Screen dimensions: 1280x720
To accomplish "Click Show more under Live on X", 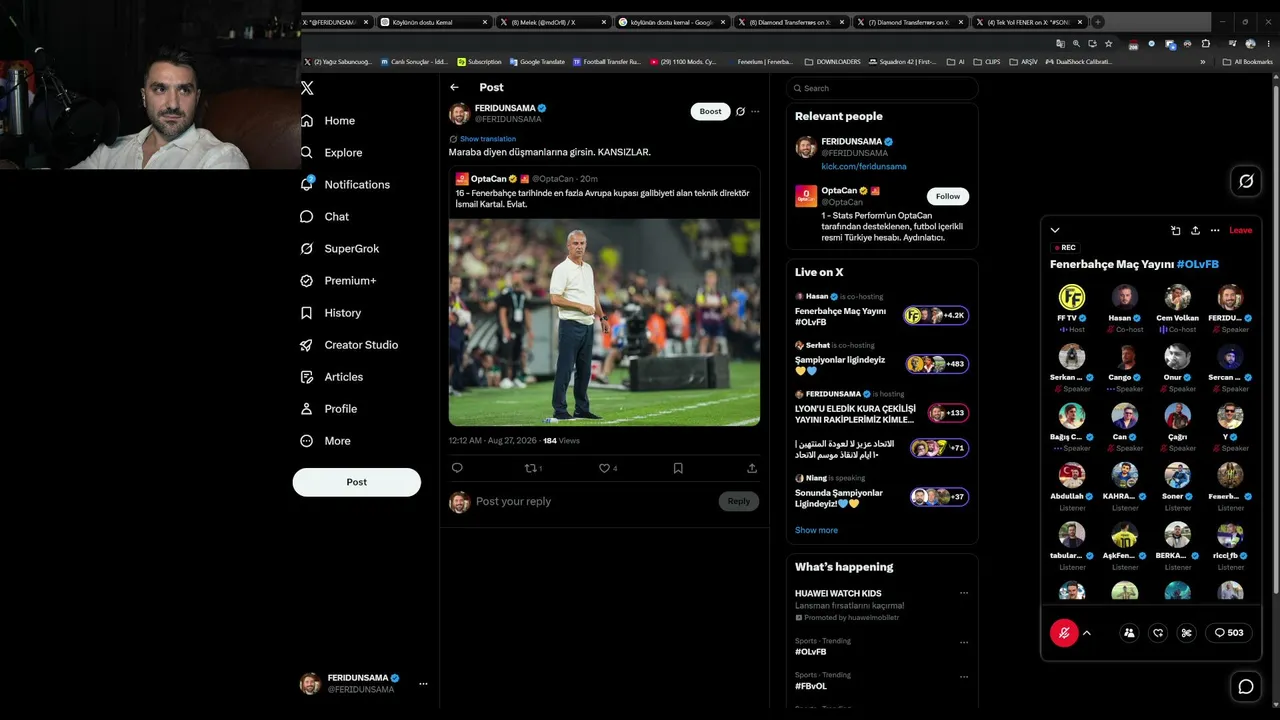I will (817, 530).
